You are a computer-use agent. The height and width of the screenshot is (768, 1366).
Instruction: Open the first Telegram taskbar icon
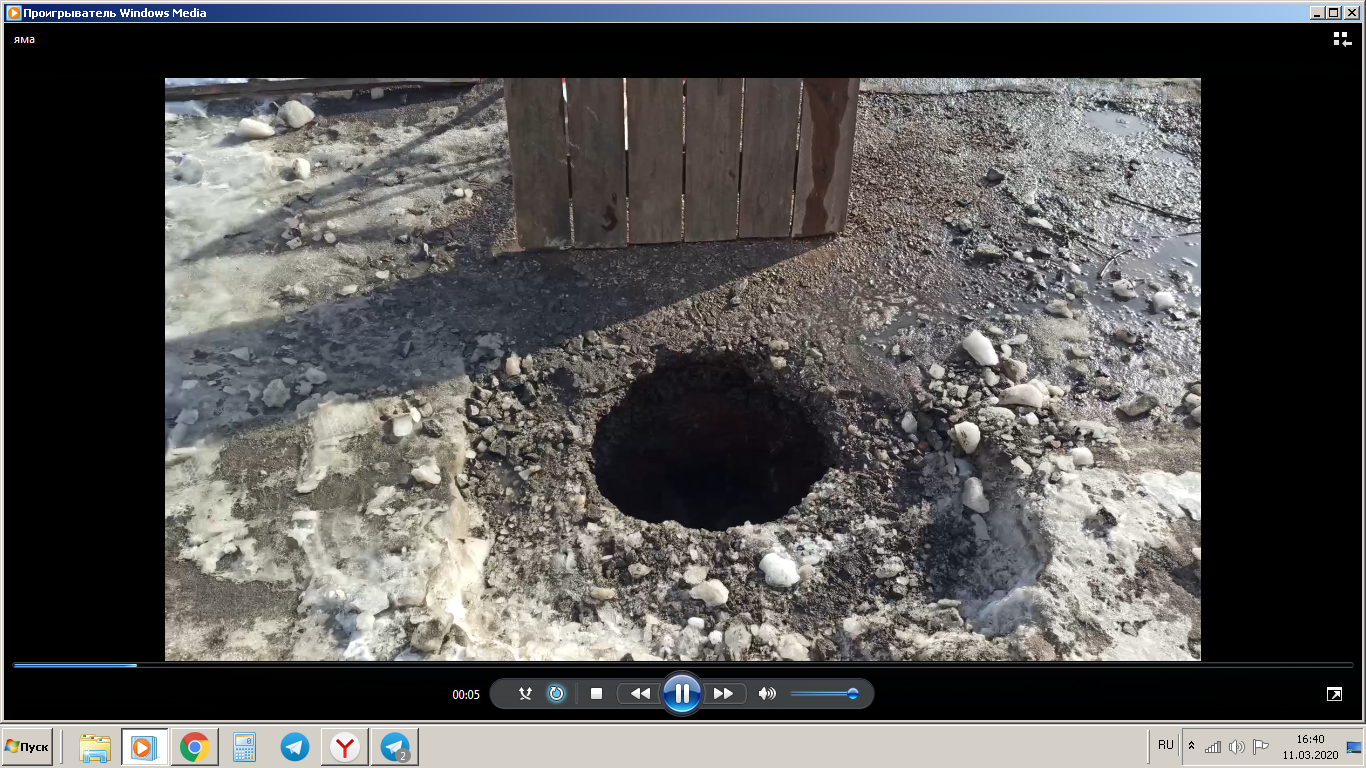coord(294,747)
